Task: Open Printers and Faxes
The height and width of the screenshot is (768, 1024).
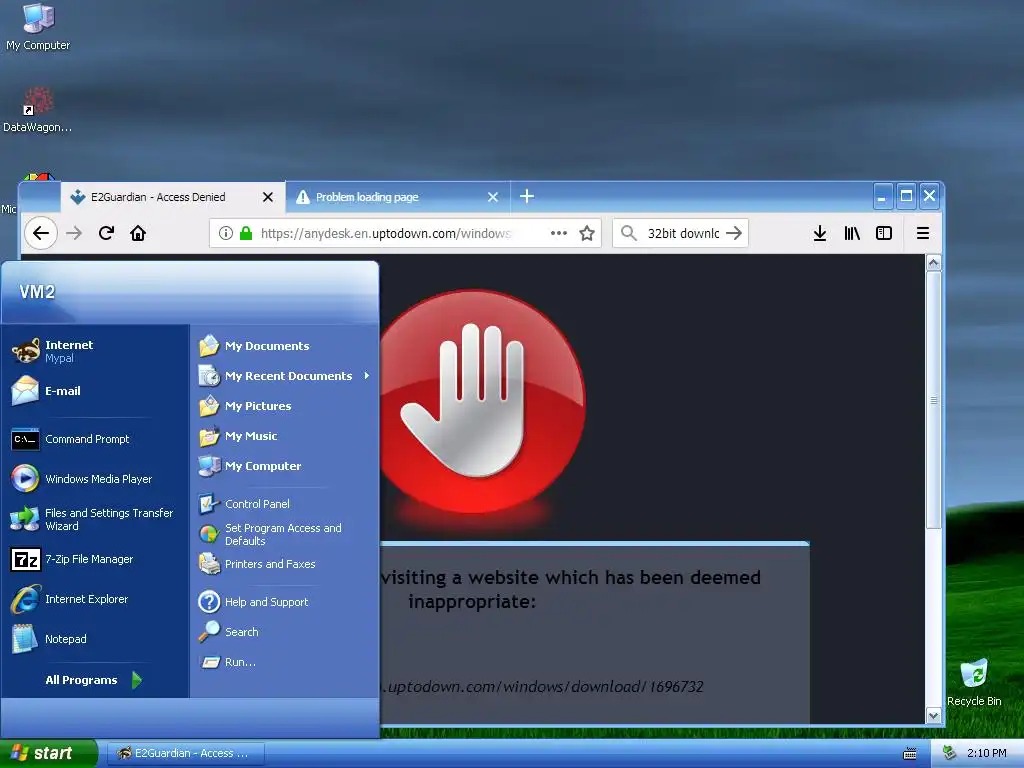Action: click(285, 564)
